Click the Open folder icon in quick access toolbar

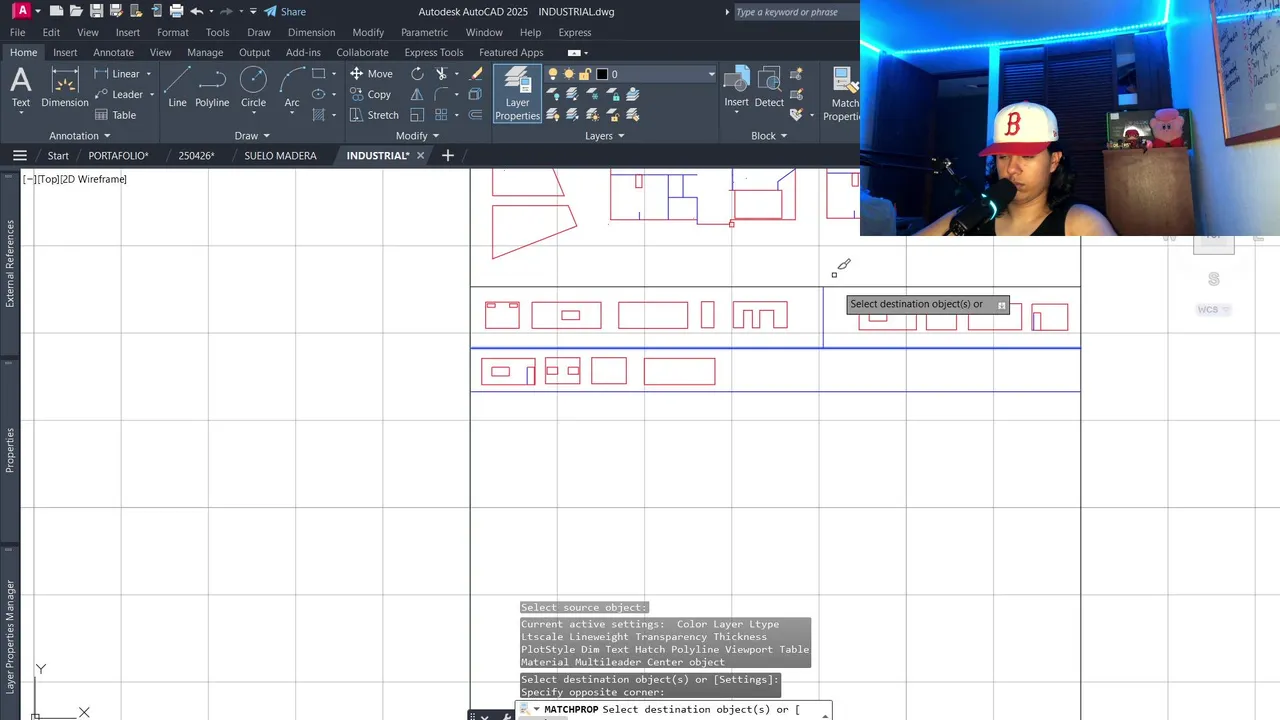click(77, 12)
